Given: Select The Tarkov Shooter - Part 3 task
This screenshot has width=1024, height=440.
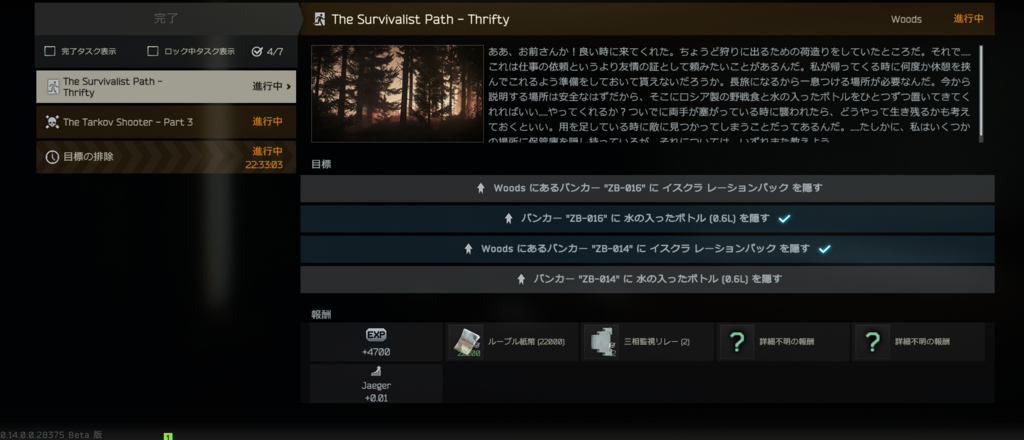Looking at the screenshot, I should click(166, 122).
